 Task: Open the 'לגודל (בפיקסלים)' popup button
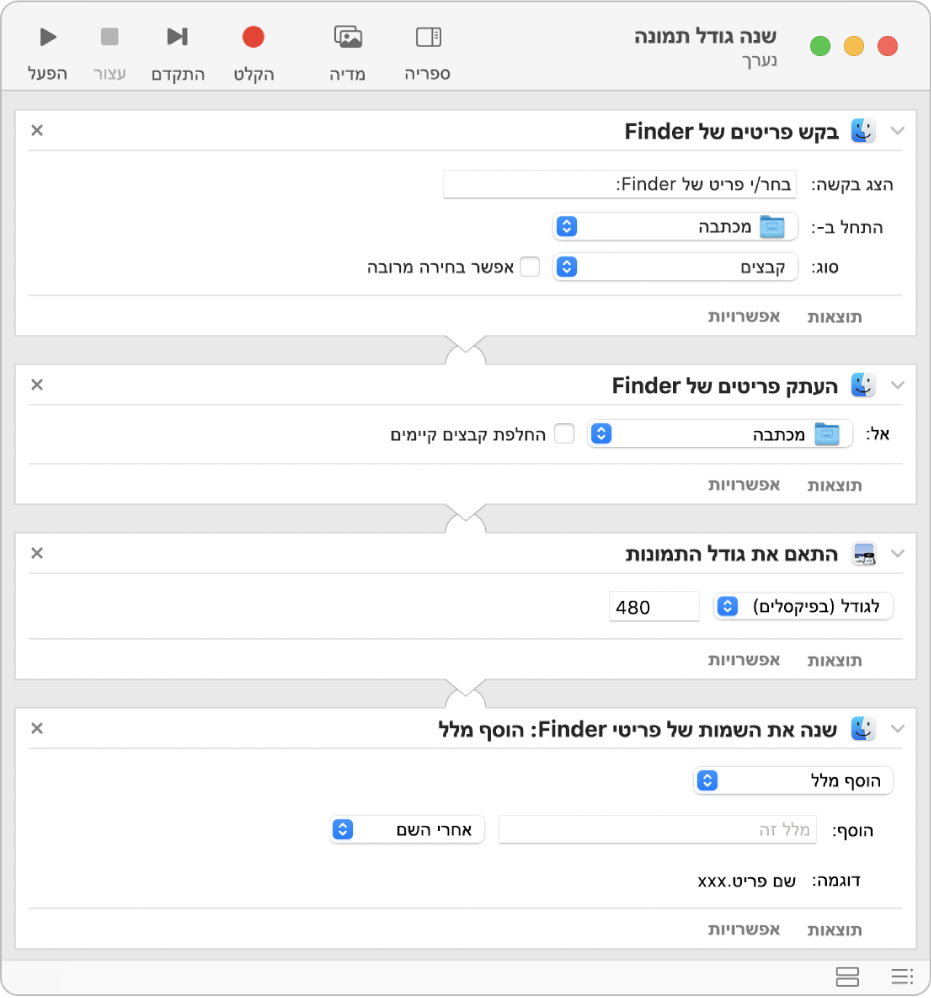coord(803,606)
